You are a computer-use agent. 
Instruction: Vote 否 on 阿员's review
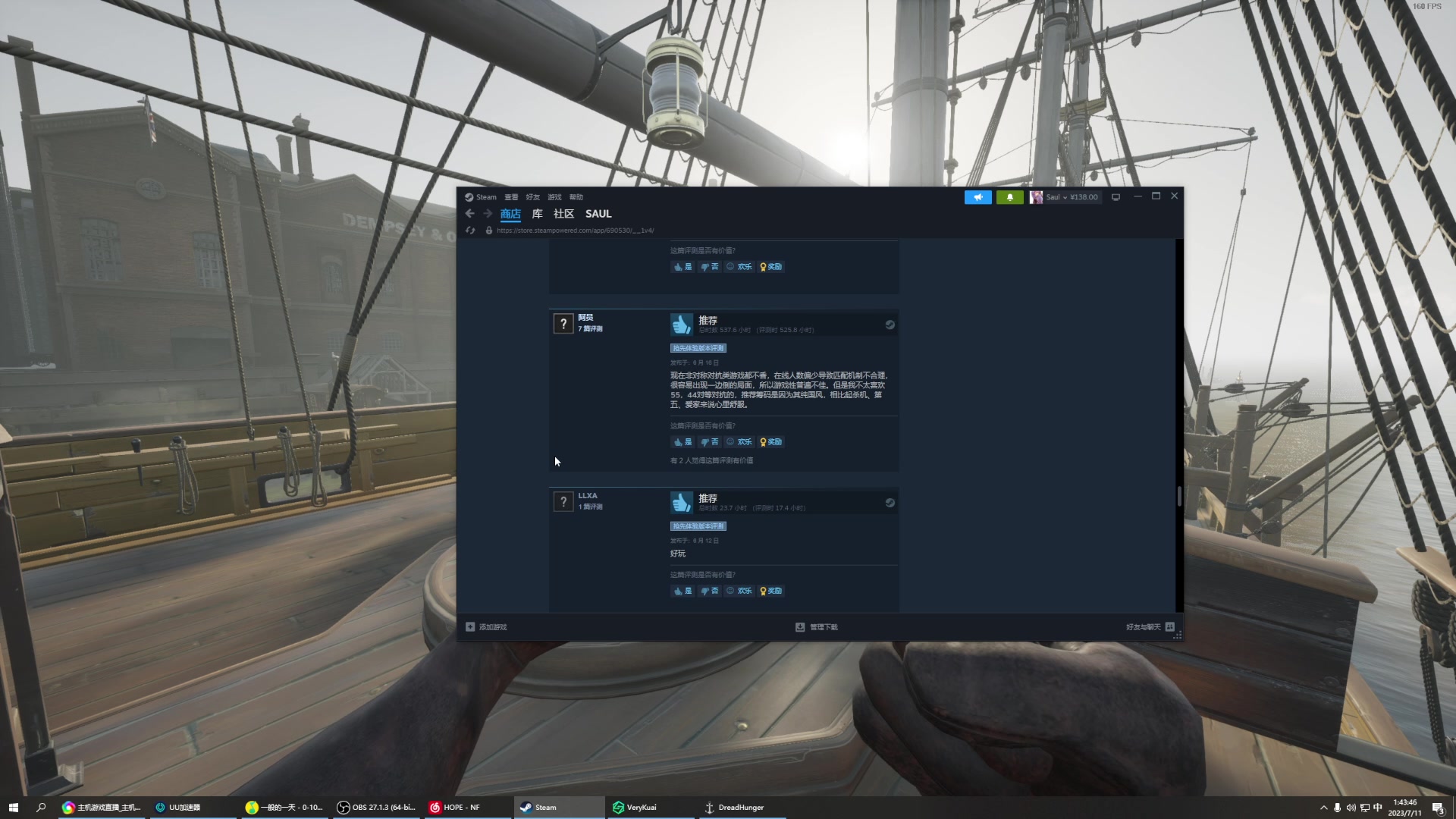pos(709,442)
